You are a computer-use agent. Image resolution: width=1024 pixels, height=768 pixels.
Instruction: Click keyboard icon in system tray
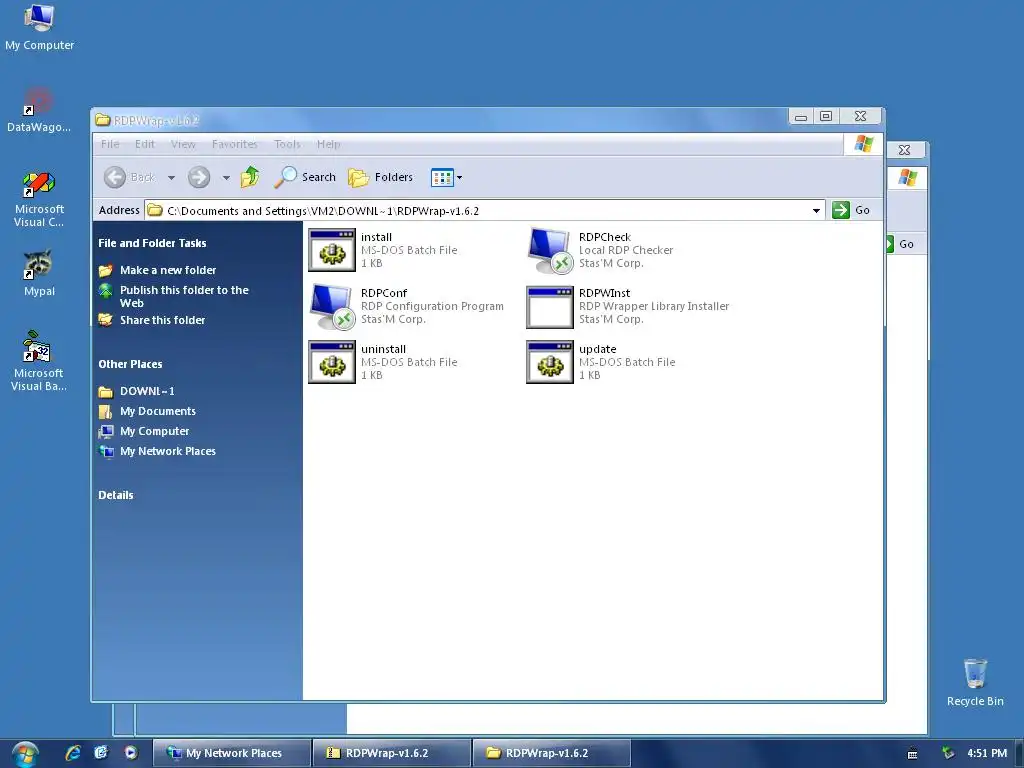tap(913, 754)
